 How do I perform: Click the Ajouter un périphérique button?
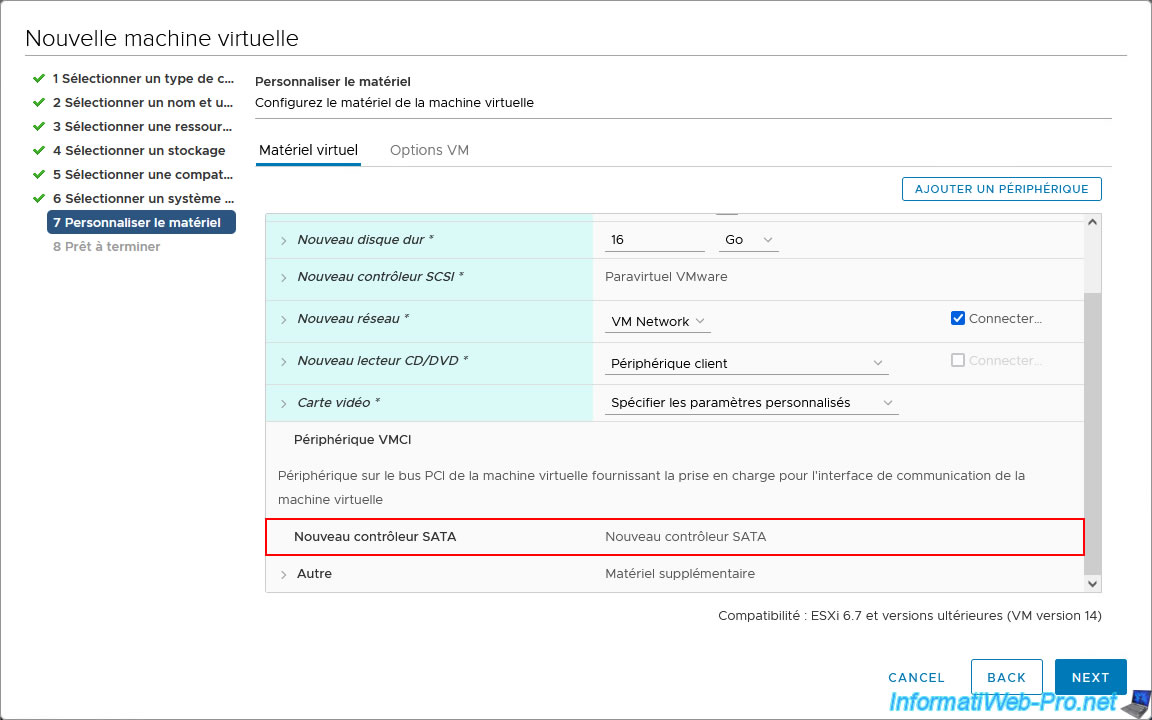(1001, 189)
